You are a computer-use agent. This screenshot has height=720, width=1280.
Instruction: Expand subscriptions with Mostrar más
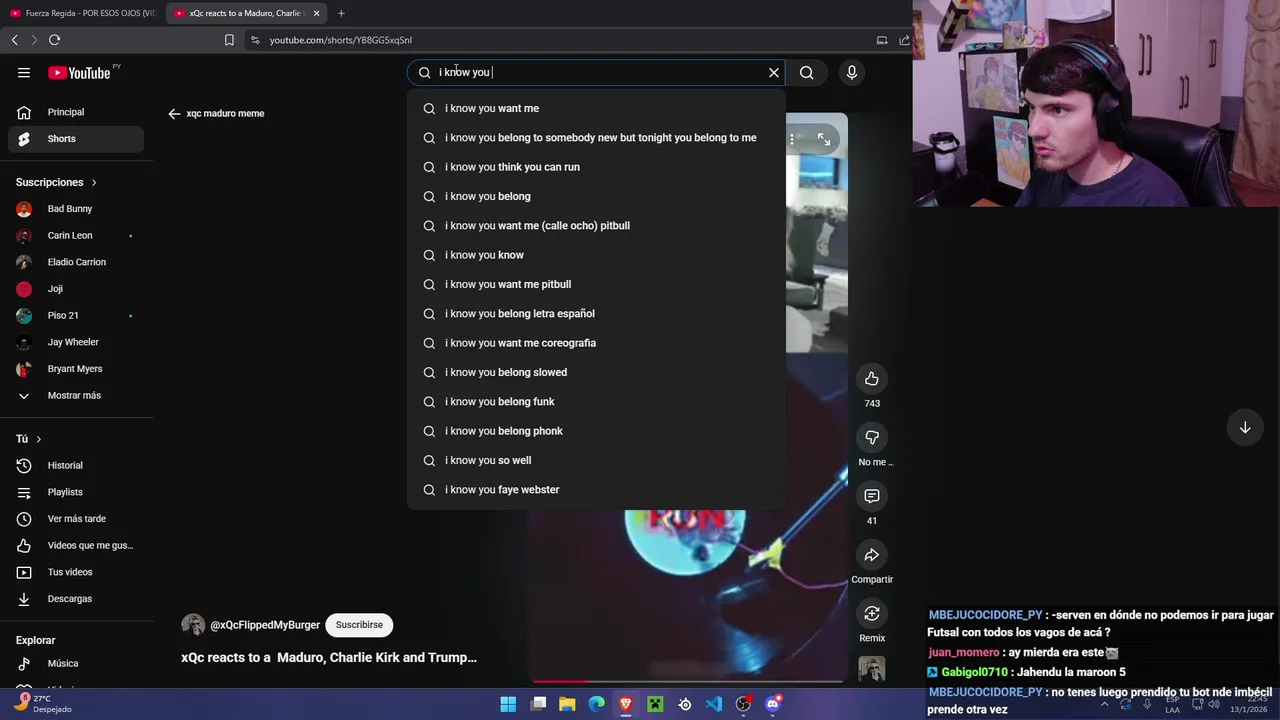[76, 395]
